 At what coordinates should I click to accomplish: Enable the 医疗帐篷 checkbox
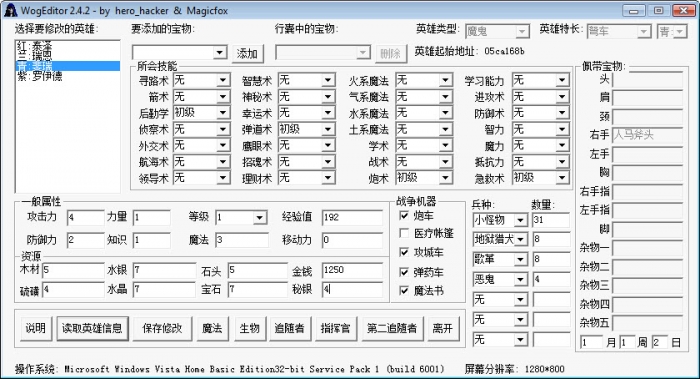click(x=404, y=233)
